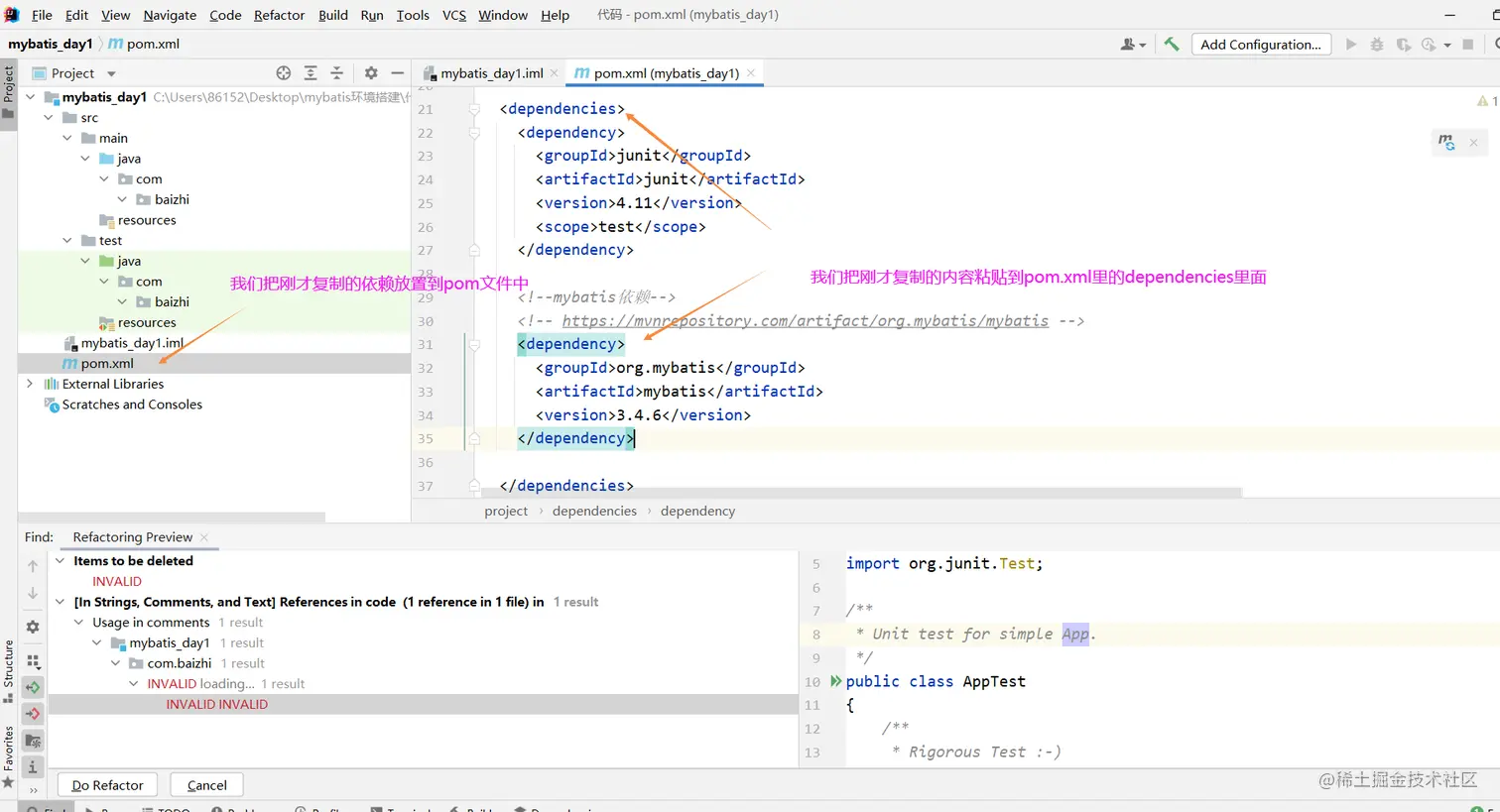Screen dimensions: 1500x812
Task: Open the File menu
Action: [x=42, y=15]
